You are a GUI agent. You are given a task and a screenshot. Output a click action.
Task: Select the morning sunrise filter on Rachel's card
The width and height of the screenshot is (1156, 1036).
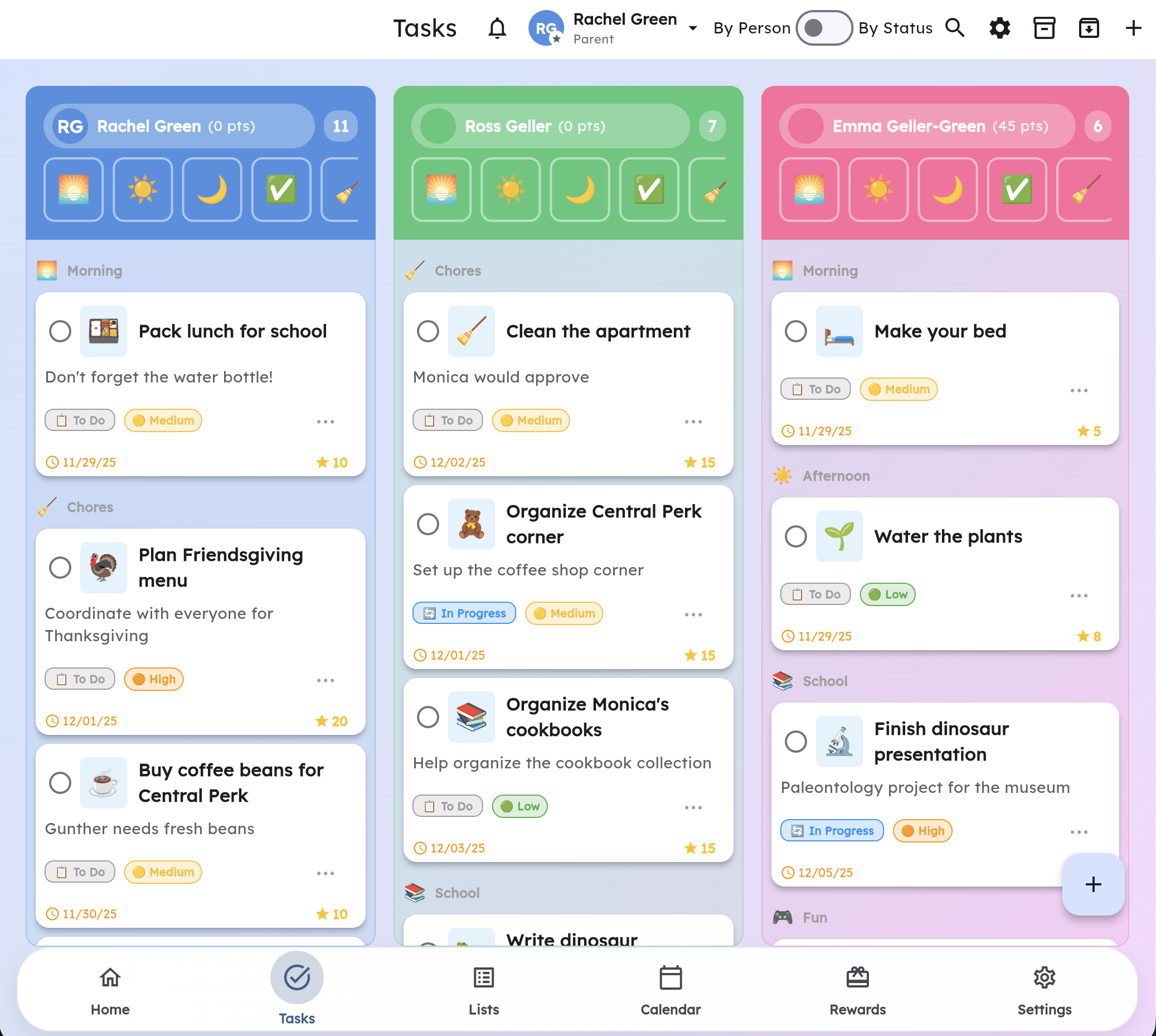[x=74, y=190]
